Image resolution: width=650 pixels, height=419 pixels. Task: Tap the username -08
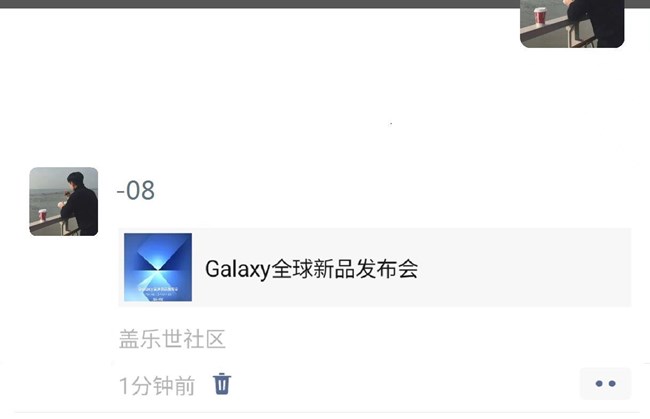(x=136, y=191)
